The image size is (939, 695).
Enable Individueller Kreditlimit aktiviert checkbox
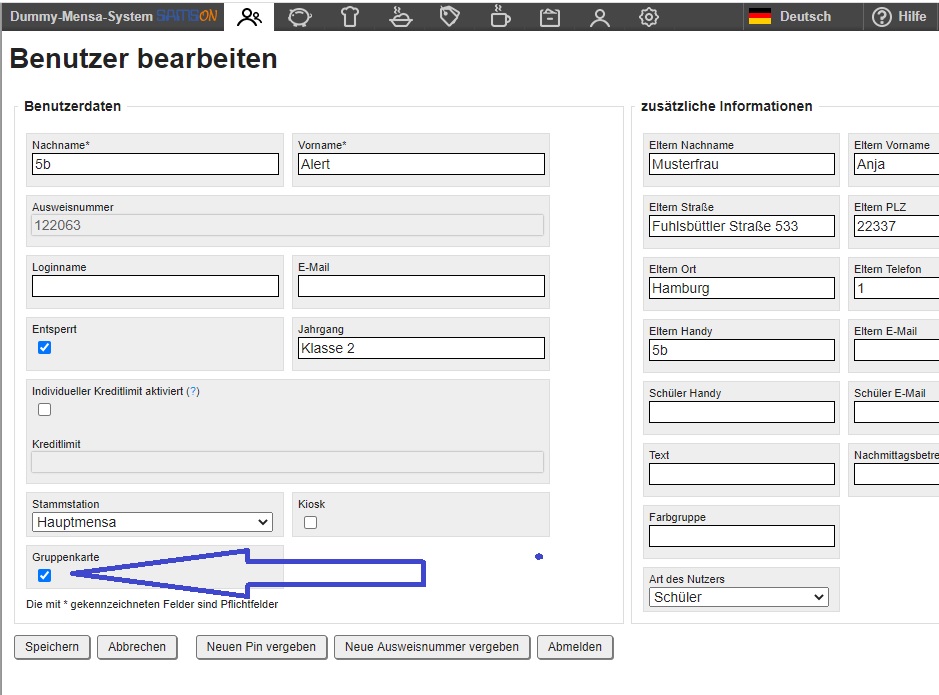click(x=44, y=409)
